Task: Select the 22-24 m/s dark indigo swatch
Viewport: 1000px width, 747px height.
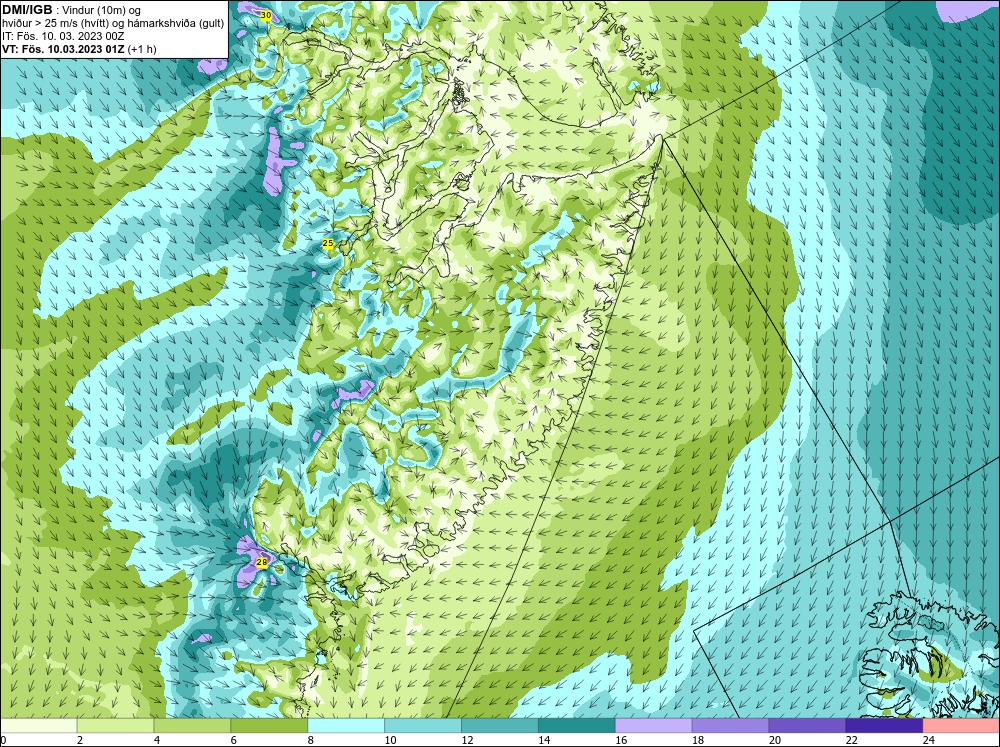Action: (884, 726)
